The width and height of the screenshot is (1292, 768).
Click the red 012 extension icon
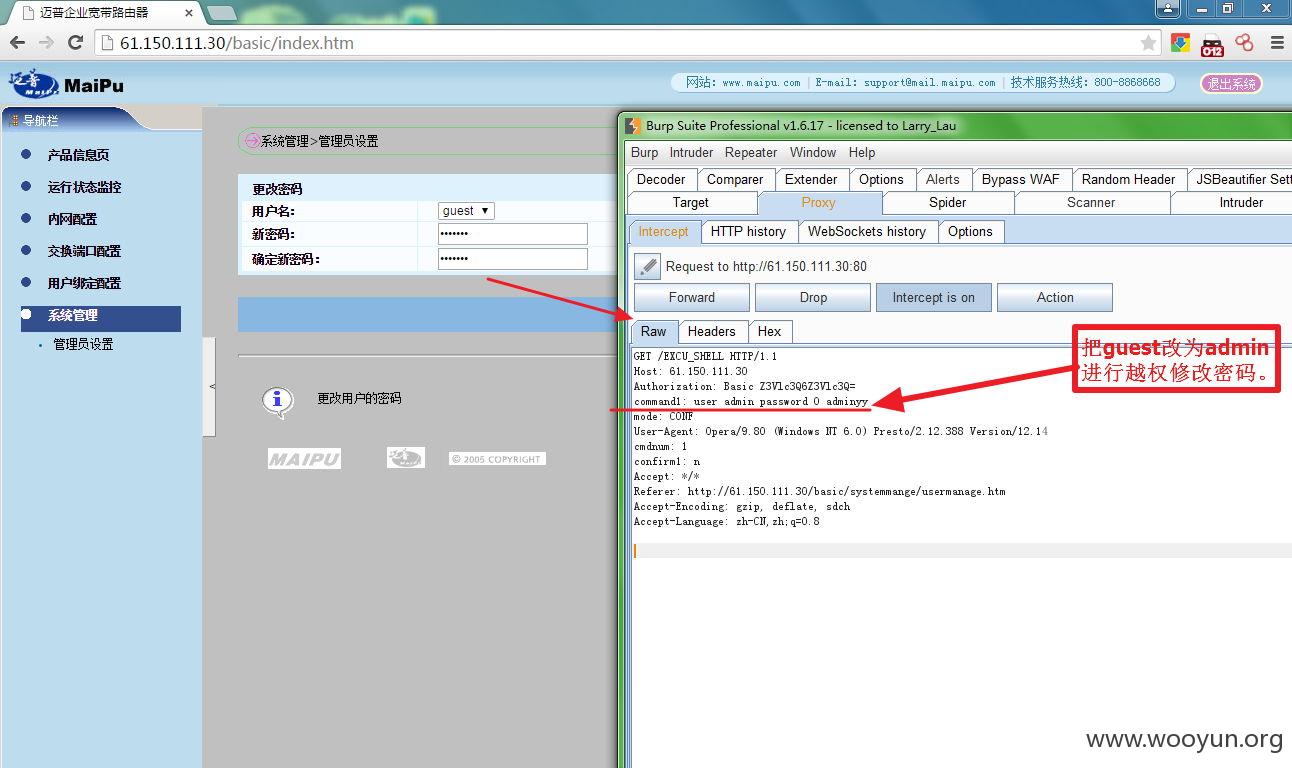1212,44
